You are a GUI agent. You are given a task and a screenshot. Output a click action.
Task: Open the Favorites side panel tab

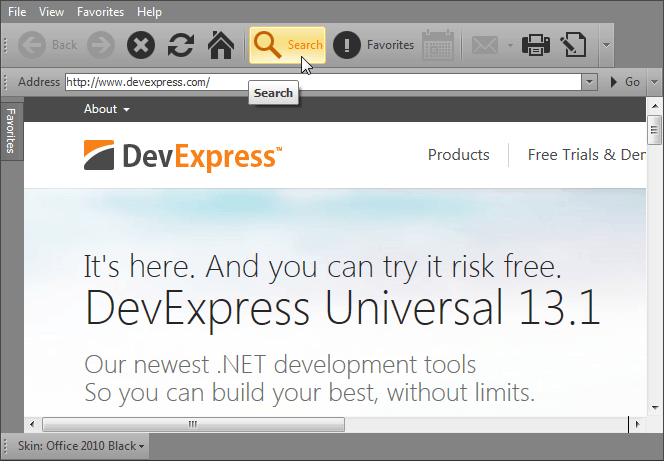click(11, 131)
